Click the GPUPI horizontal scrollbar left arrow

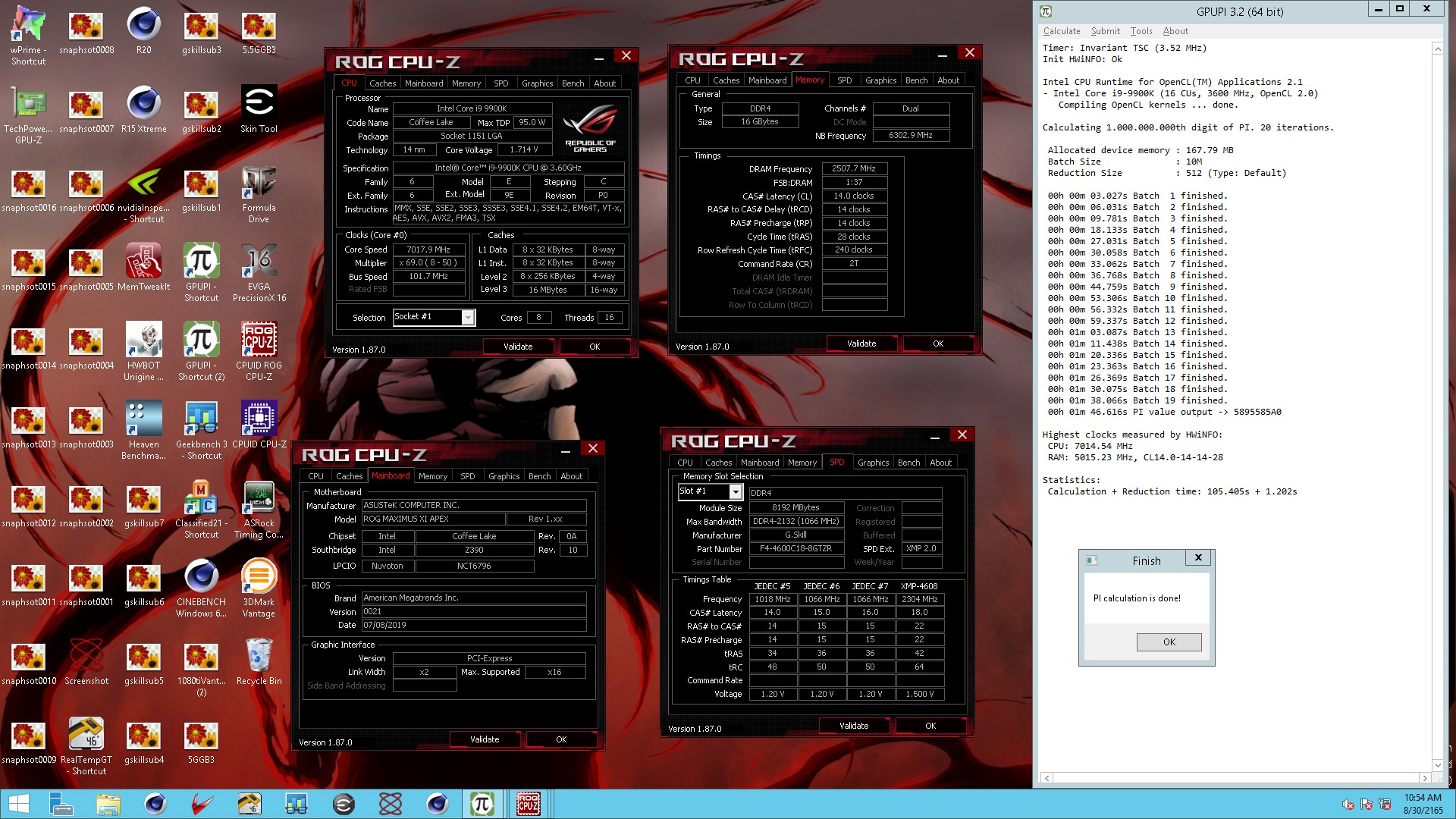(1047, 778)
